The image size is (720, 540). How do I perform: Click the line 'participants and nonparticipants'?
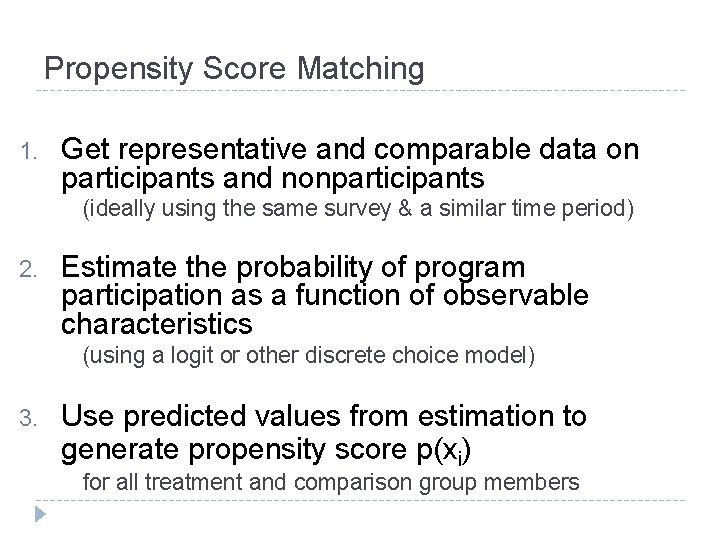(273, 179)
